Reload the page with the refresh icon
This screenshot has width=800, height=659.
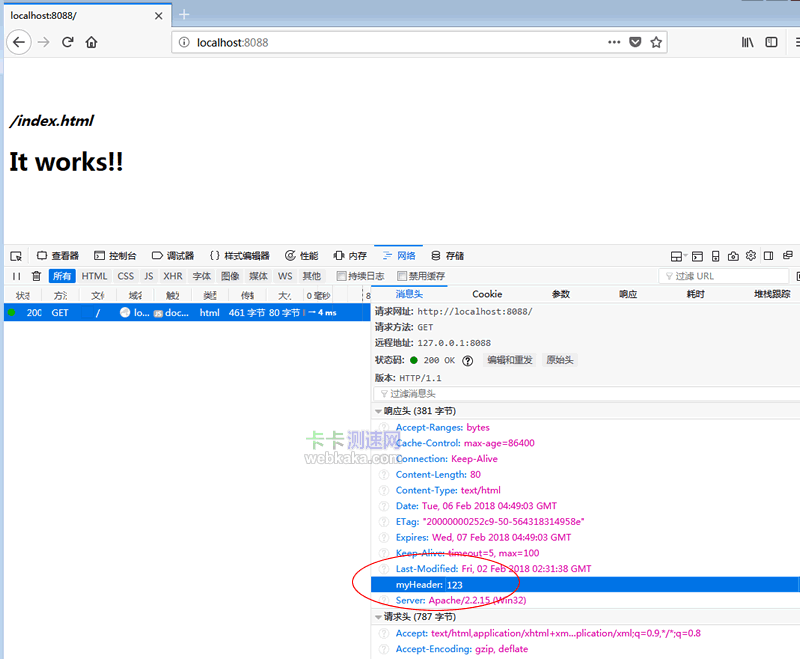[x=68, y=42]
